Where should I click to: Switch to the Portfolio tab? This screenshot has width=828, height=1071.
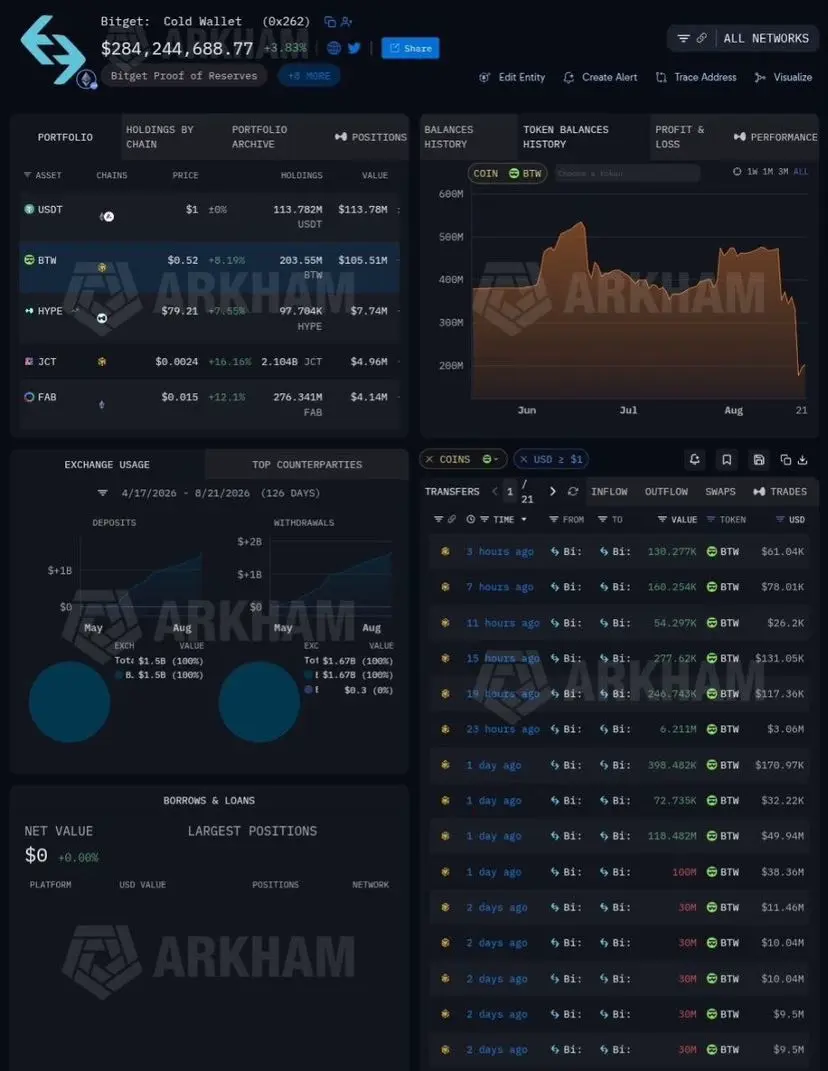[65, 137]
